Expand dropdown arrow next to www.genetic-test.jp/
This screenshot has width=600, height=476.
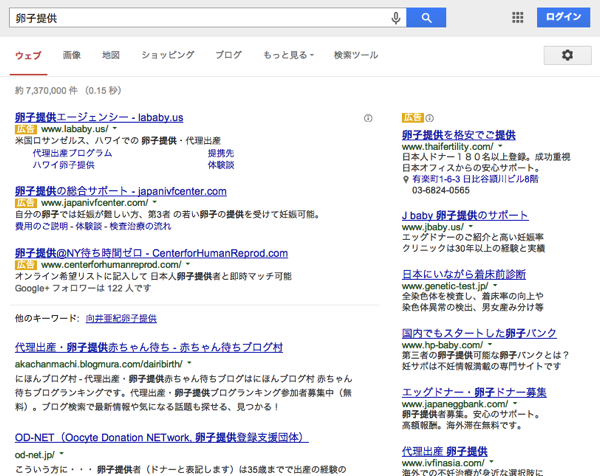click(x=495, y=285)
